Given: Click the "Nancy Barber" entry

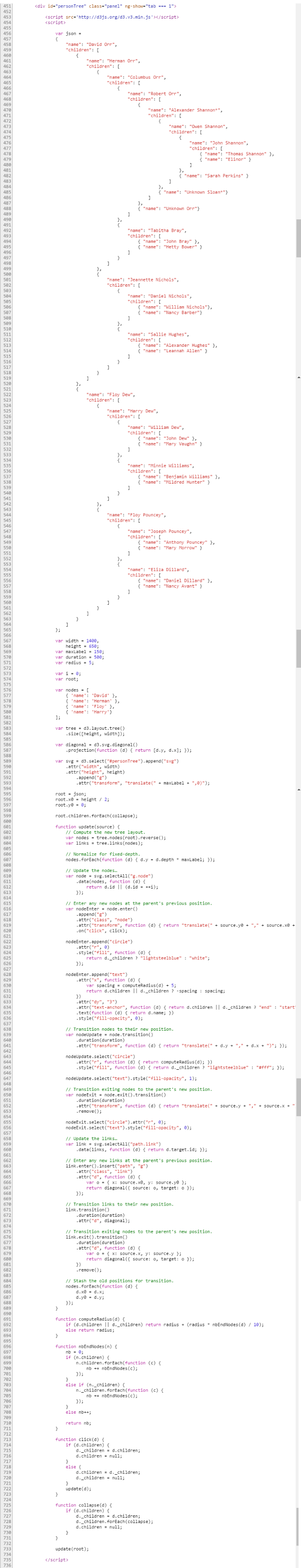Looking at the screenshot, I should click(170, 313).
